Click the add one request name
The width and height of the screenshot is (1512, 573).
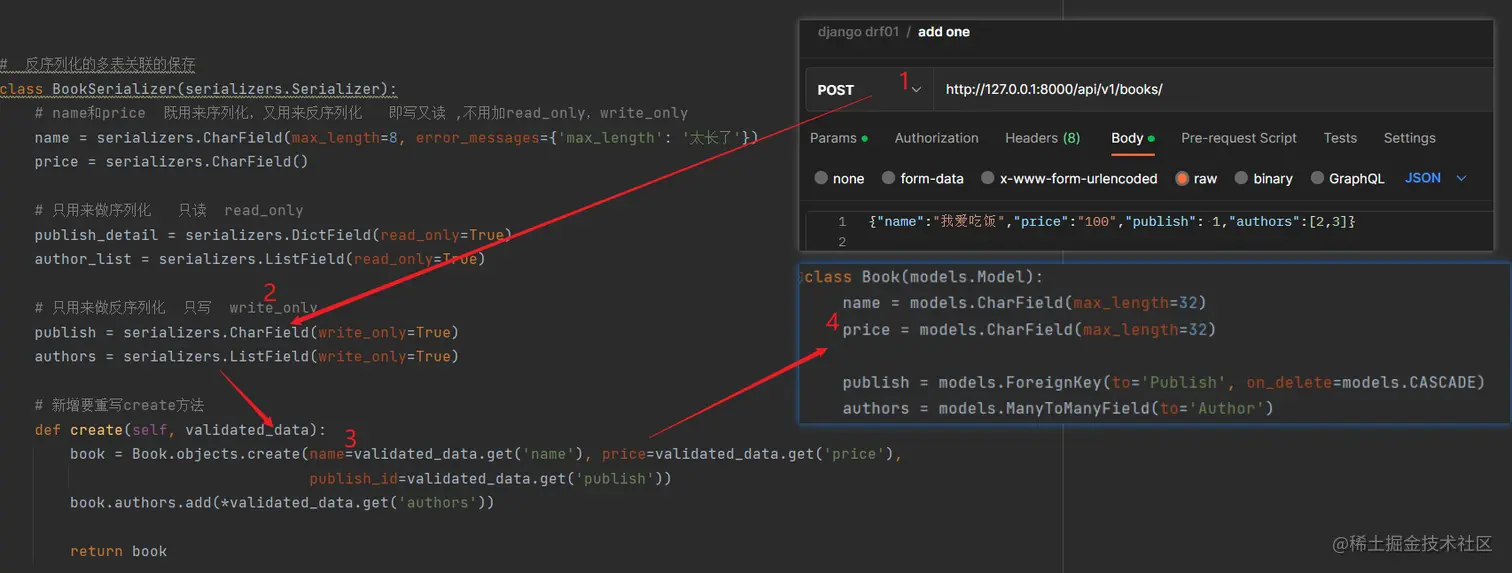pyautogui.click(x=944, y=32)
